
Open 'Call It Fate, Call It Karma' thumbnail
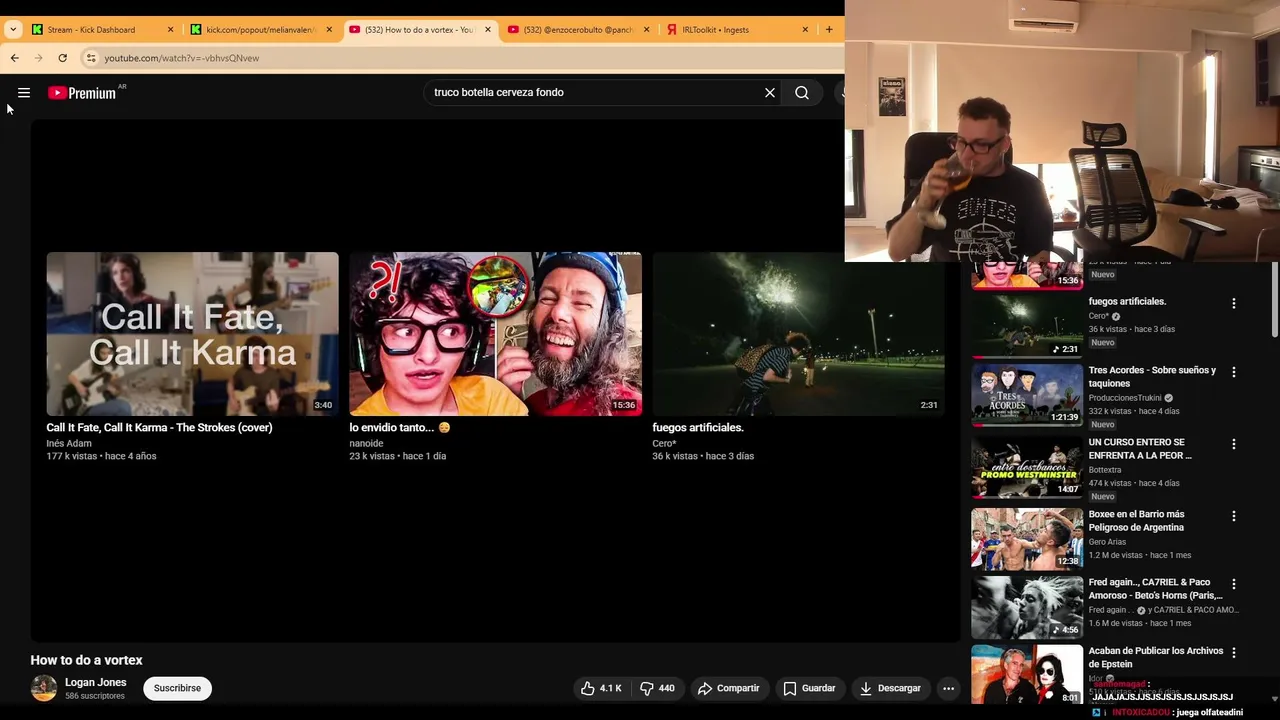point(192,334)
